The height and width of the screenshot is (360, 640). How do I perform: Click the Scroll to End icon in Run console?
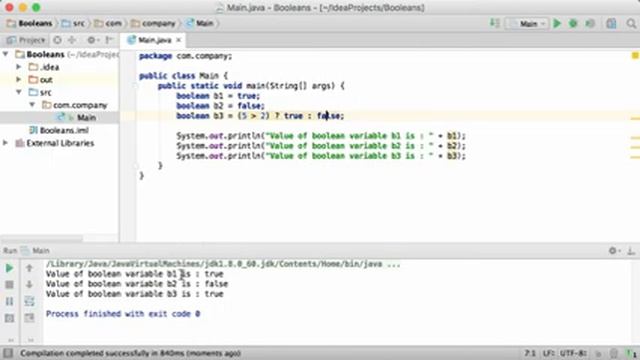29,318
